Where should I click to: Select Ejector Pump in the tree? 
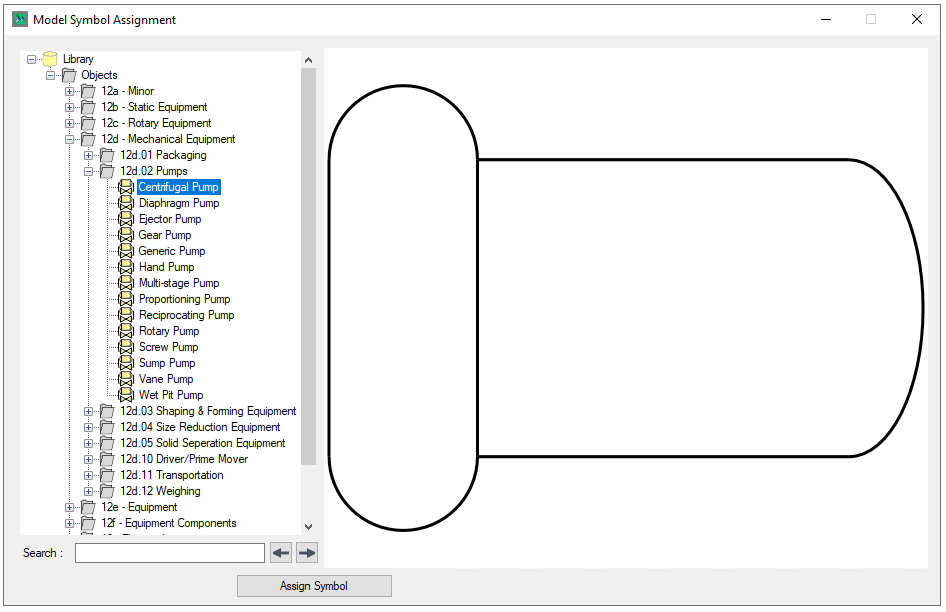[x=169, y=219]
